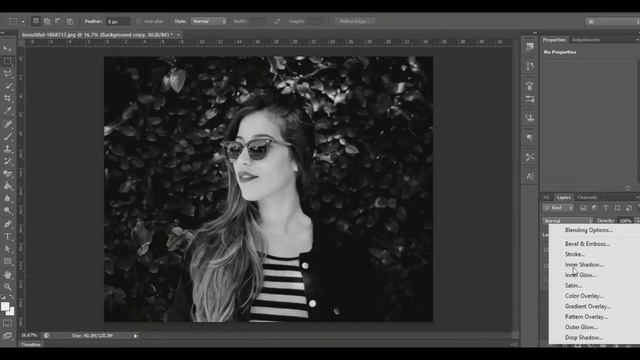Change the screen mode
This screenshot has width=640, height=360.
pyautogui.click(x=7, y=336)
